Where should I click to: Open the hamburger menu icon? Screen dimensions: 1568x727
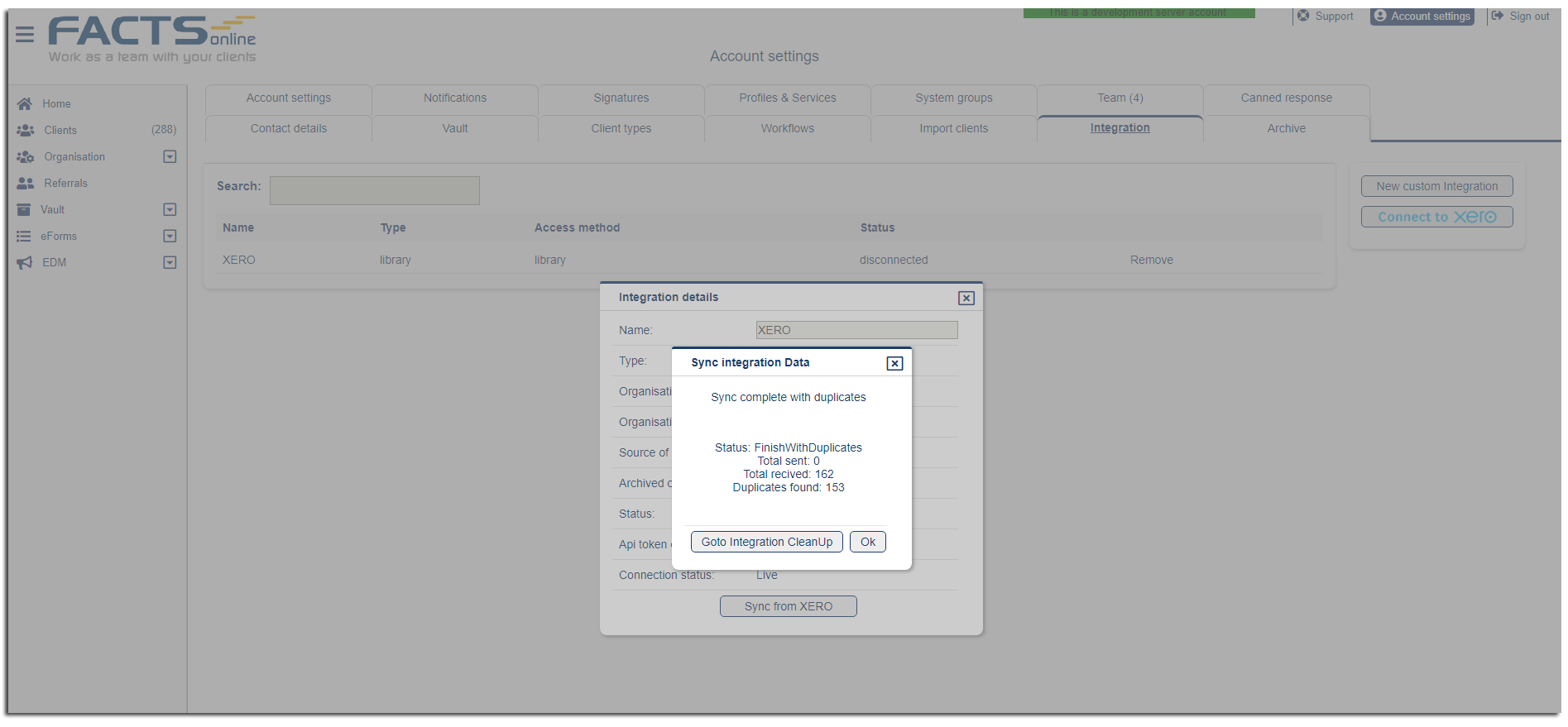coord(25,34)
